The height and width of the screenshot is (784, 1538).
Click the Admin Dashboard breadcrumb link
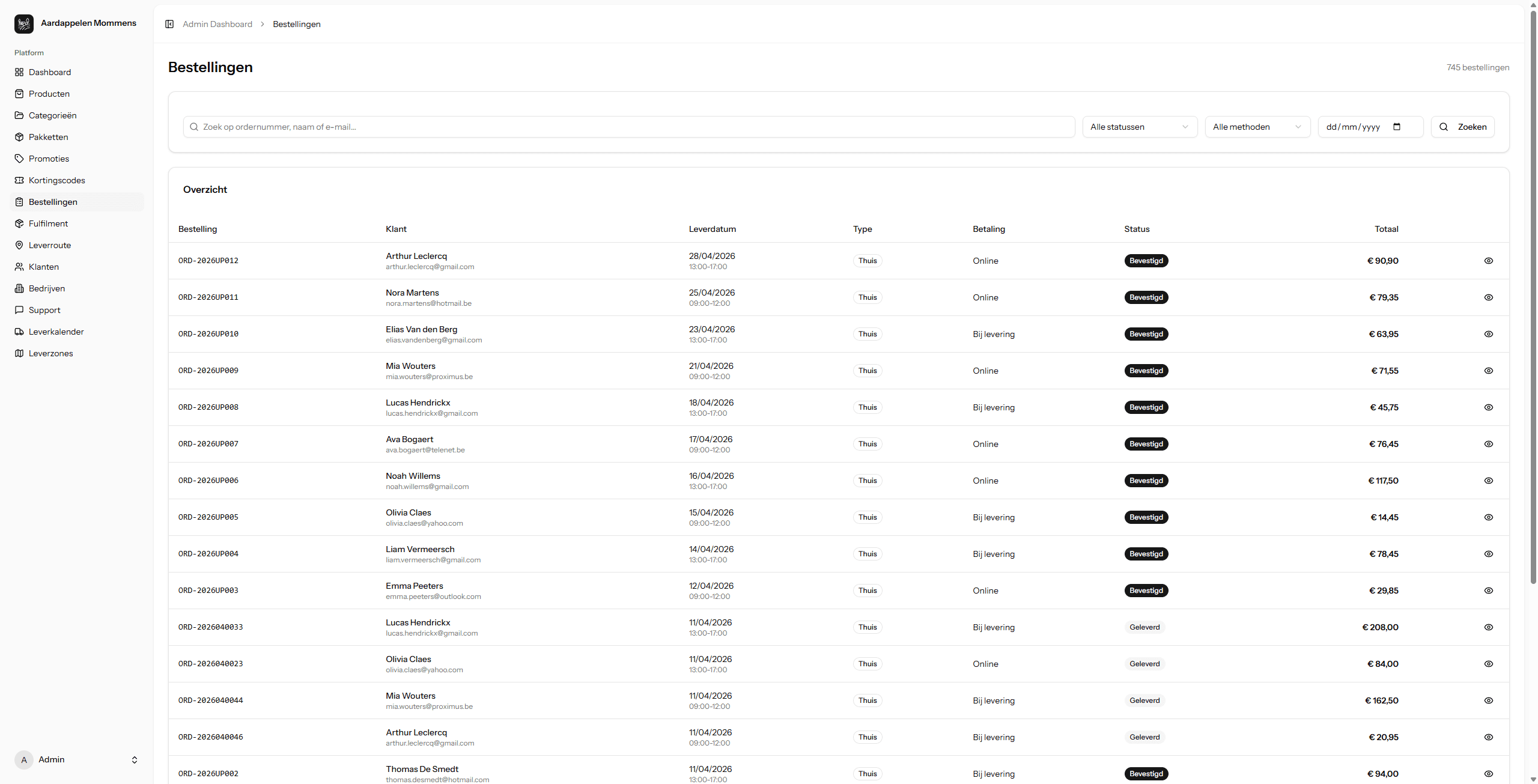pos(217,24)
